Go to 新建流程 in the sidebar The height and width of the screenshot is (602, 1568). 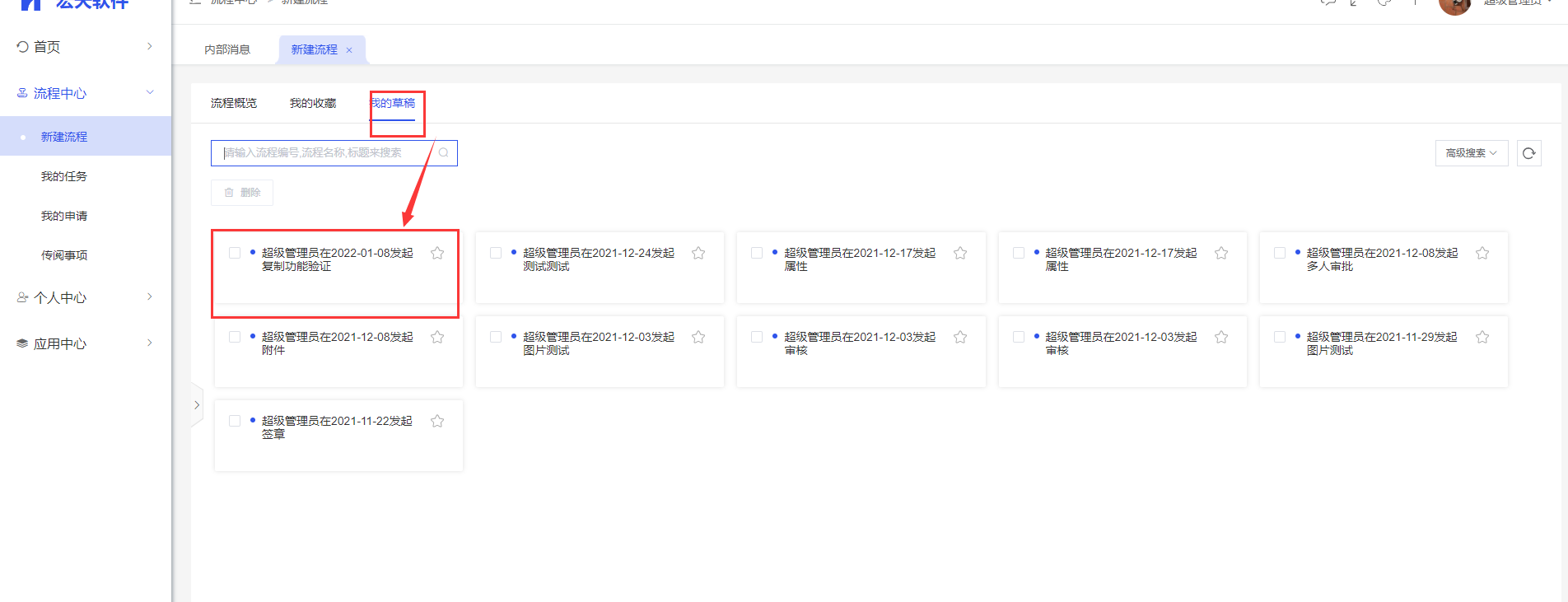(86, 137)
